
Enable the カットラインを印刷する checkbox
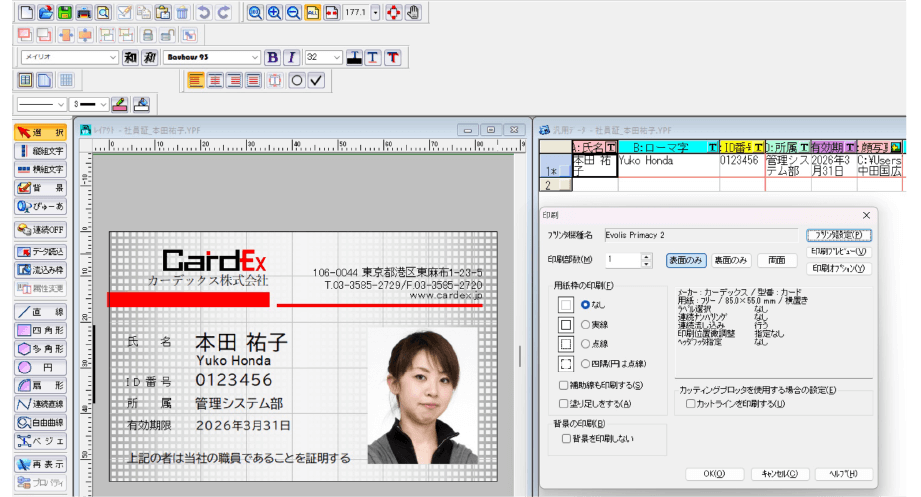point(691,404)
